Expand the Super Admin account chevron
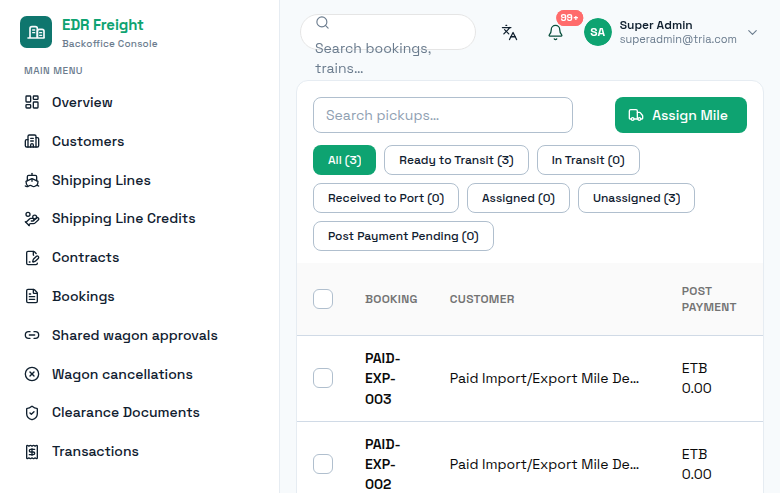 point(752,32)
